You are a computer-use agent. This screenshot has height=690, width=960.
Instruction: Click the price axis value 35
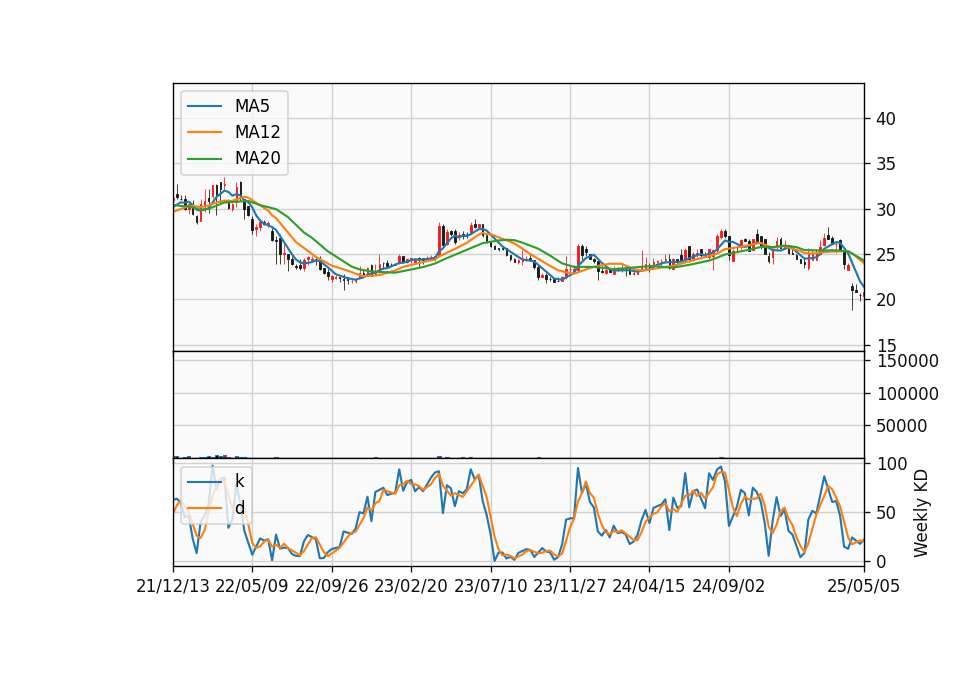[886, 164]
